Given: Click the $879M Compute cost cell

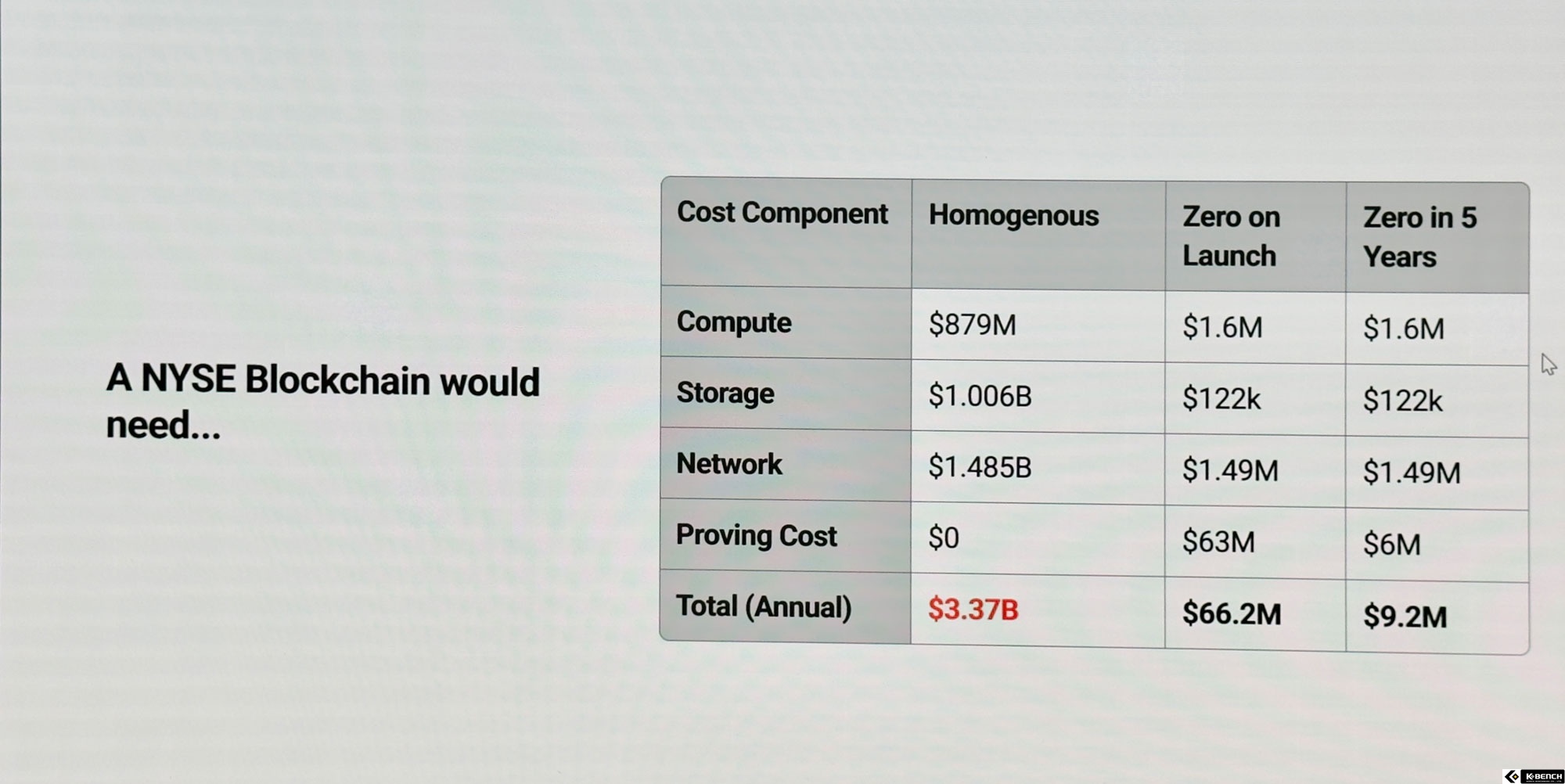Looking at the screenshot, I should 973,324.
